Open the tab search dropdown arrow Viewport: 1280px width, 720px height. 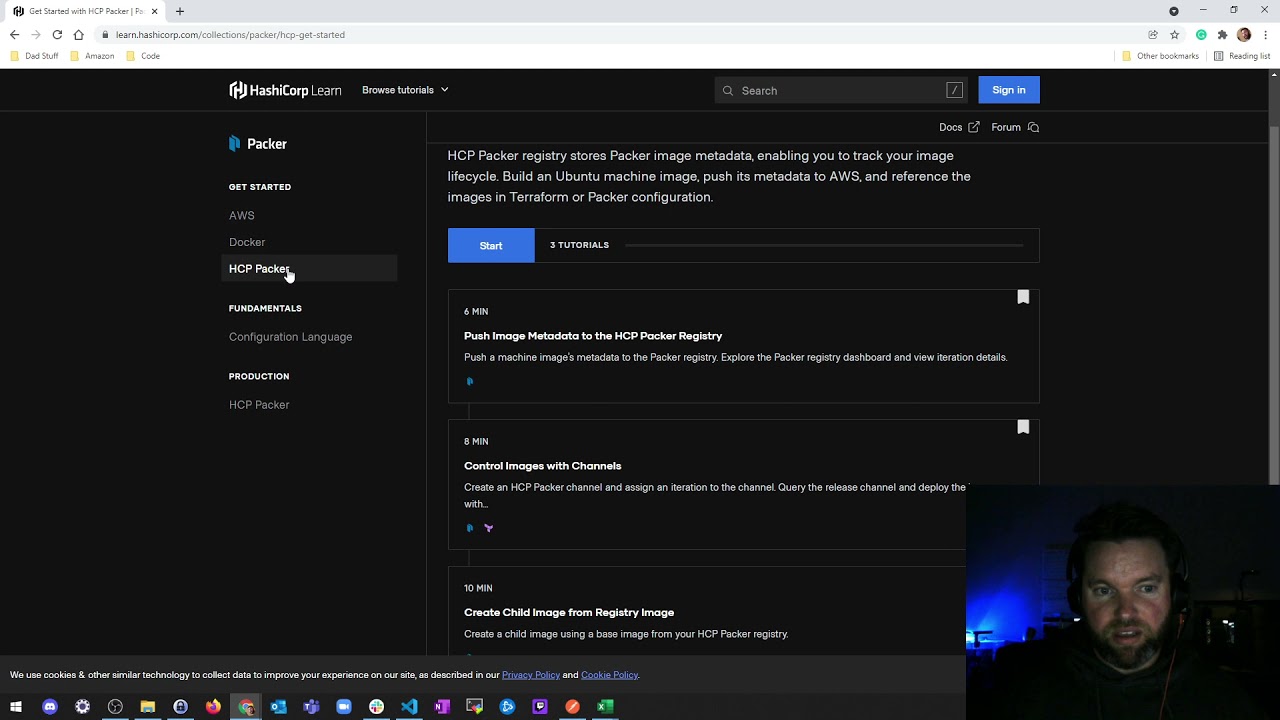click(x=1174, y=11)
